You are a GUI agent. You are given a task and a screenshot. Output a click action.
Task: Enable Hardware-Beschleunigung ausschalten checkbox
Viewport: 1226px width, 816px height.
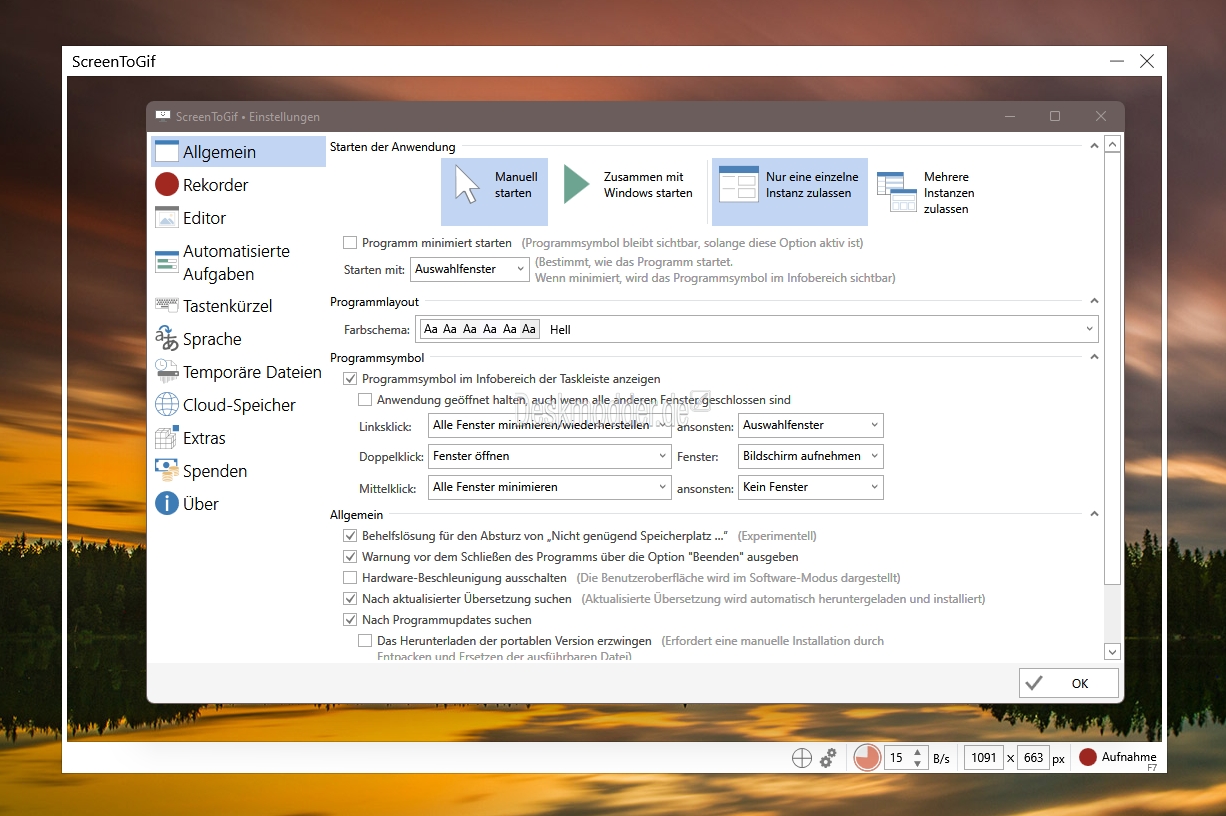coord(350,578)
